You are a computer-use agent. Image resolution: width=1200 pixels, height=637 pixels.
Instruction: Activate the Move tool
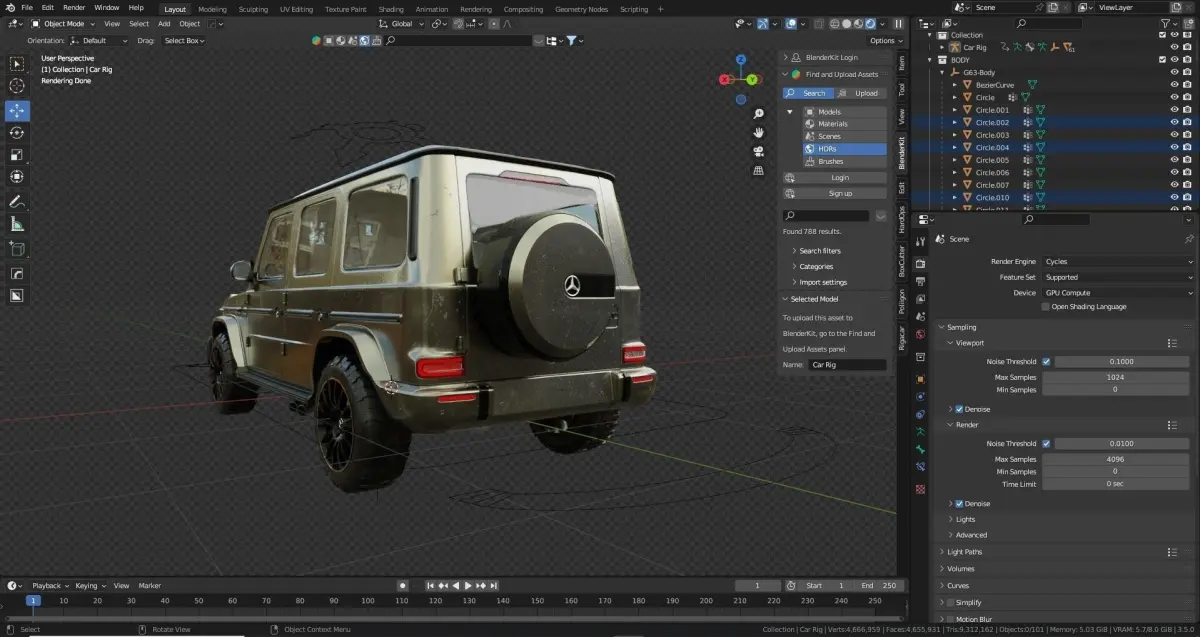17,111
